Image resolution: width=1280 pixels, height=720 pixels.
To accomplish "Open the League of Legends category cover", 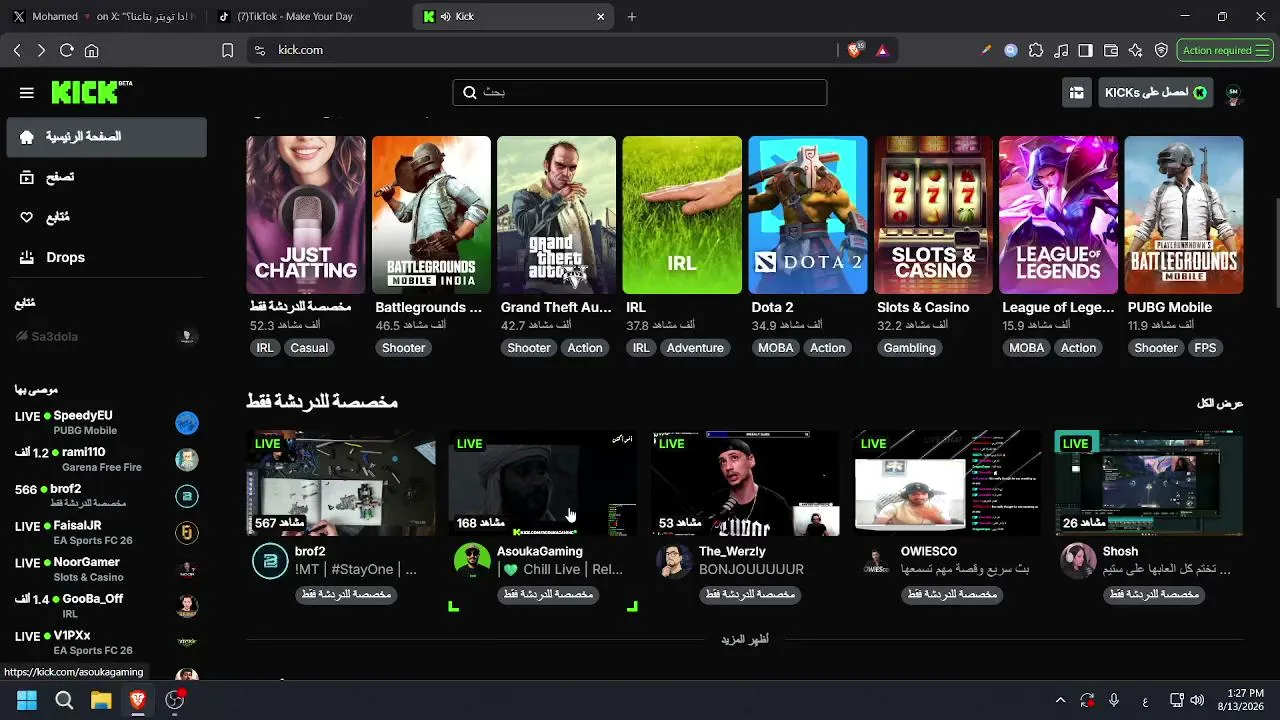I will coord(1059,215).
